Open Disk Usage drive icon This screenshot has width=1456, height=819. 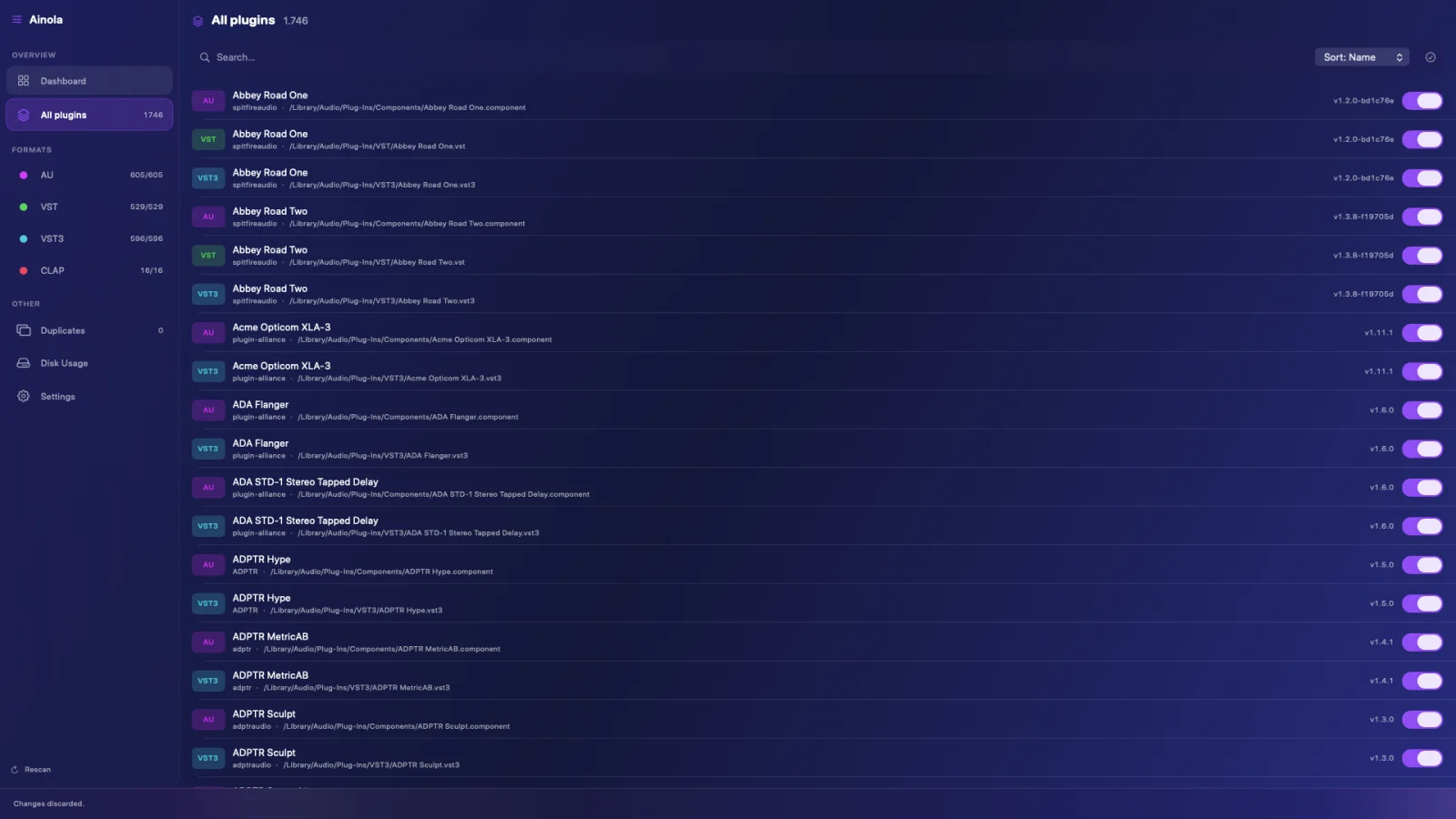24,363
